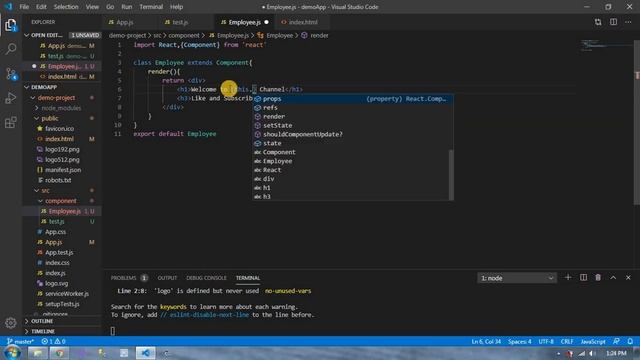
Task: Collapse the component folder
Action: click(60, 201)
